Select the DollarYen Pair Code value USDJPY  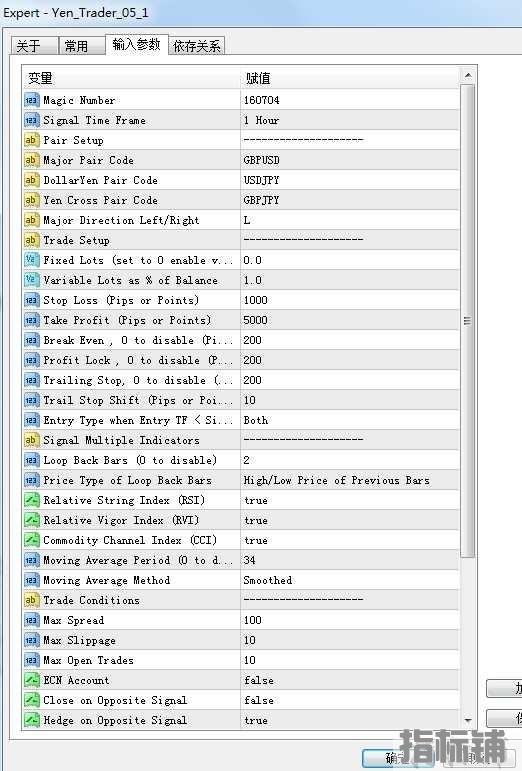click(261, 180)
